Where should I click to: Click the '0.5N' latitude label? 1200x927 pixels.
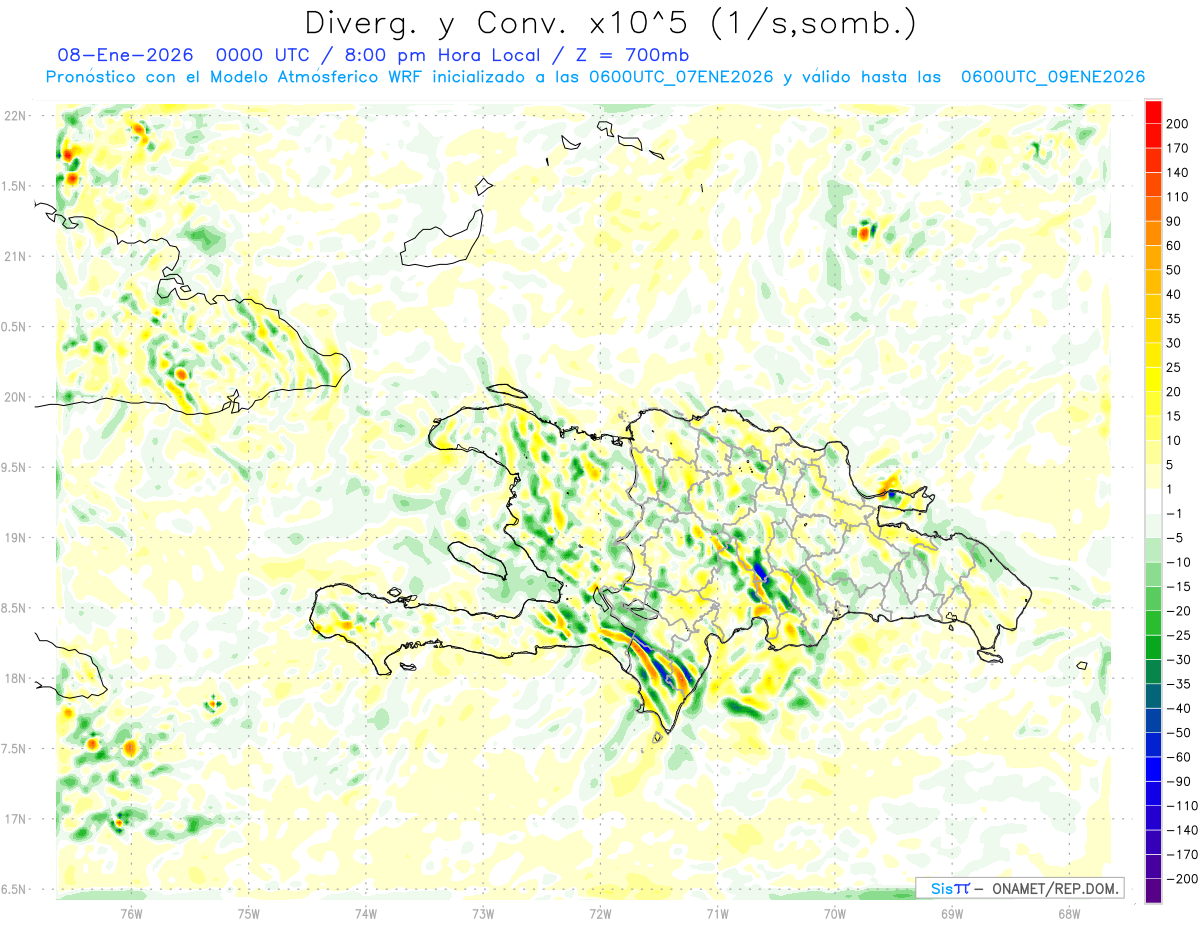pos(14,327)
